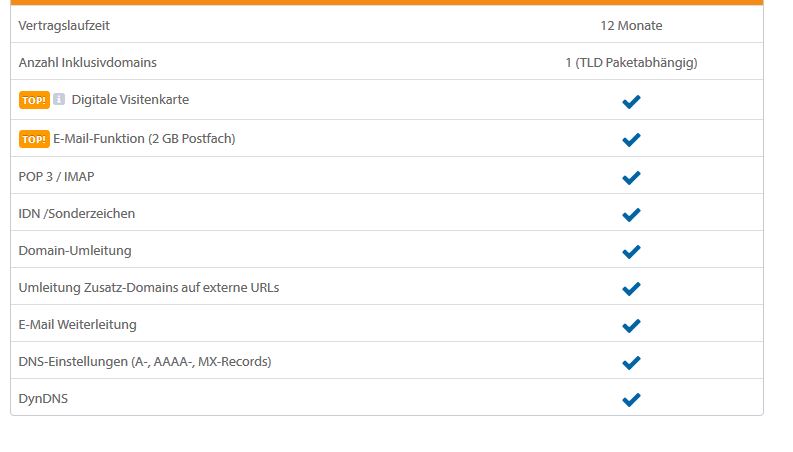
Task: Click the checkmark for DynDNS
Action: (x=631, y=399)
